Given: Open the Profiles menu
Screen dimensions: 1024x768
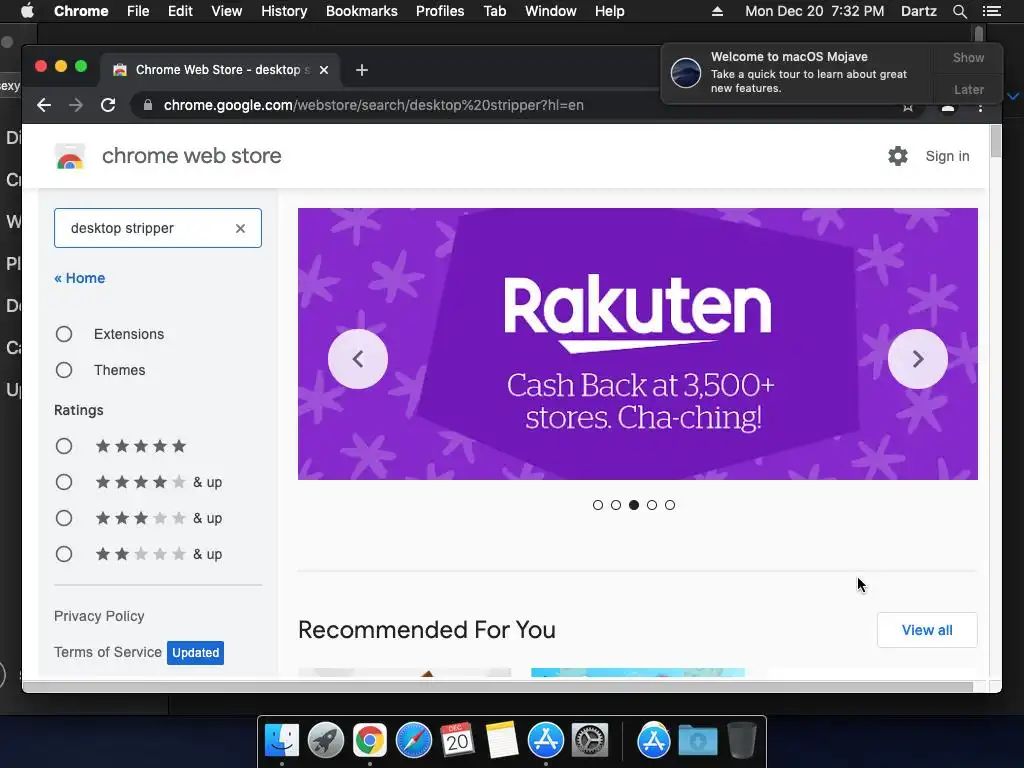Looking at the screenshot, I should (x=440, y=11).
